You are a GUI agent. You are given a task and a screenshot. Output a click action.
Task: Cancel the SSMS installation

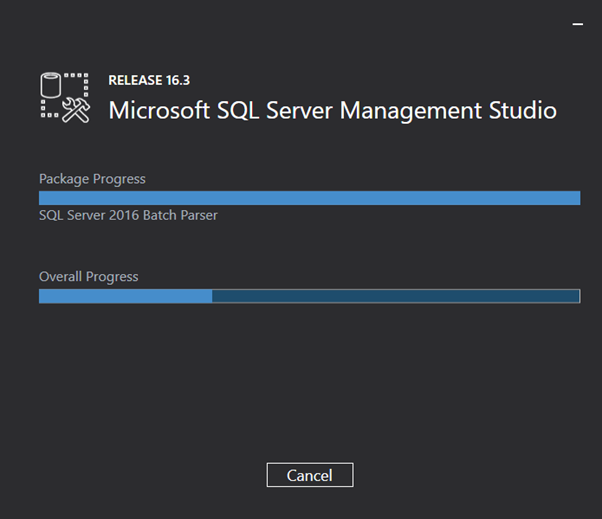[x=310, y=475]
